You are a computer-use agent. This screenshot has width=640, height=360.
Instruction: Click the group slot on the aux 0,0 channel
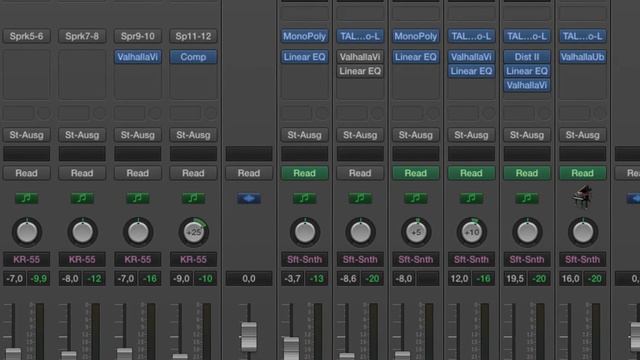point(249,154)
